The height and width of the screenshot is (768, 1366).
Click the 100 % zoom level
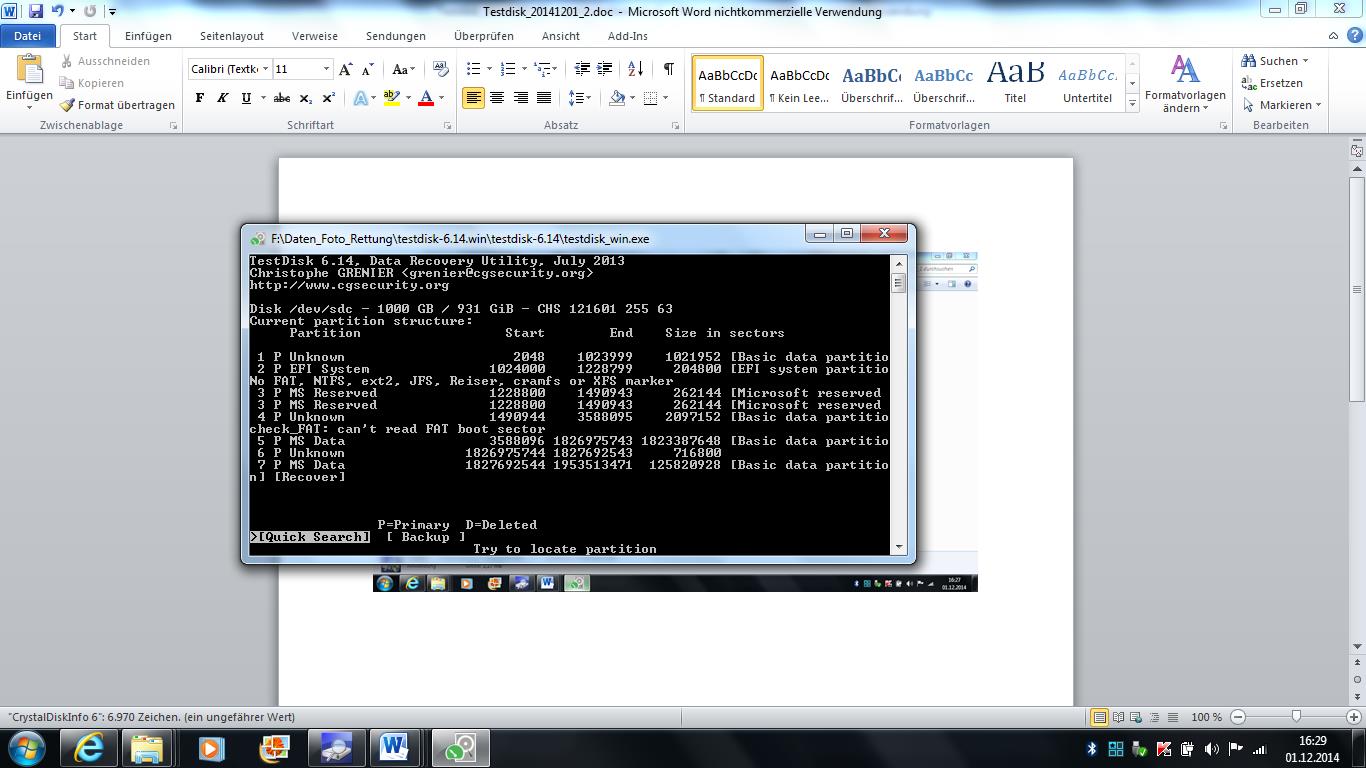point(1207,717)
